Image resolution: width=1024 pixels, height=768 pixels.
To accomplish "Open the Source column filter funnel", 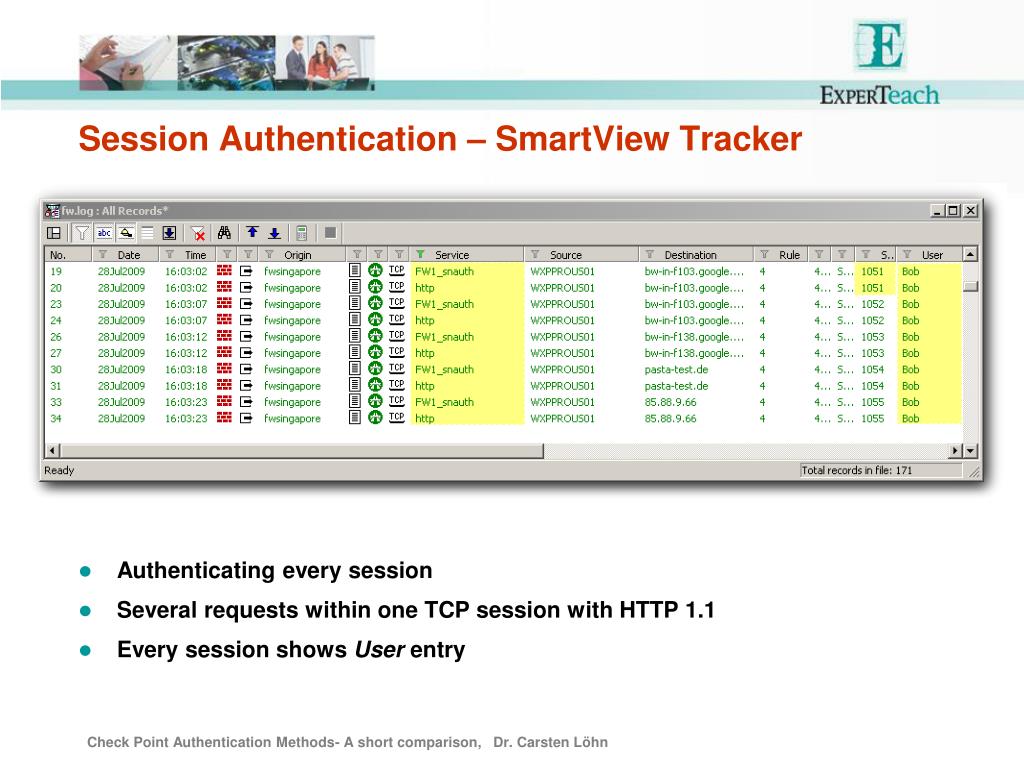I will point(535,254).
